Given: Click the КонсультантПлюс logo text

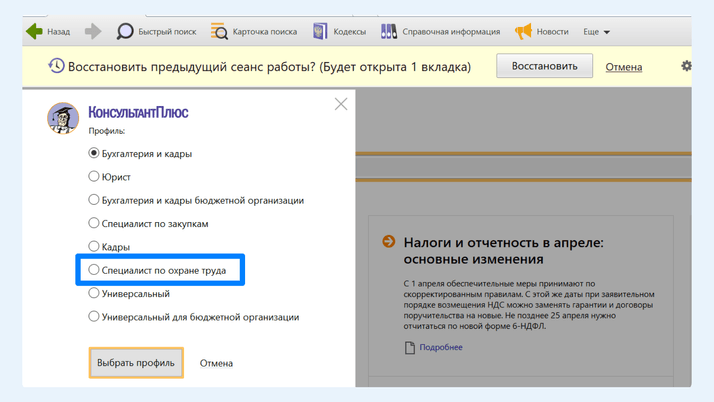Looking at the screenshot, I should coord(138,112).
